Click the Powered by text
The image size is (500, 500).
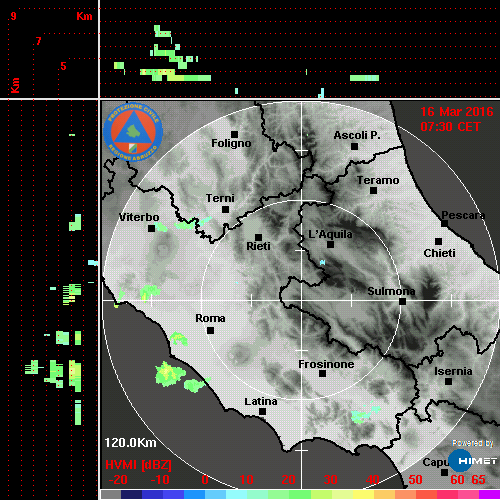click(473, 443)
